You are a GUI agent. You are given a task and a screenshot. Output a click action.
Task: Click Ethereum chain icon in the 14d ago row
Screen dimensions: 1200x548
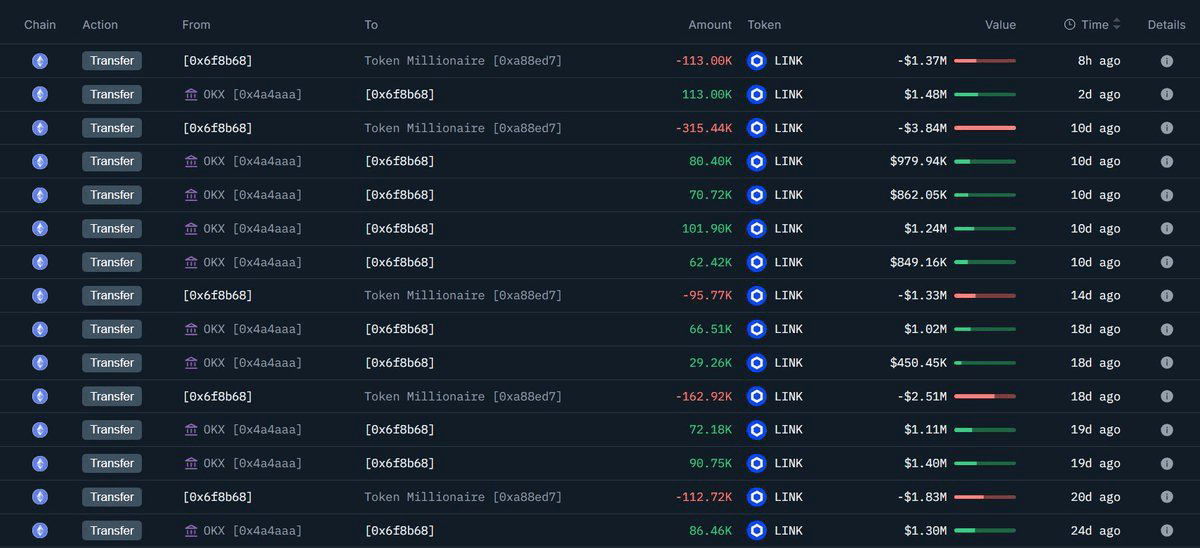tap(40, 295)
